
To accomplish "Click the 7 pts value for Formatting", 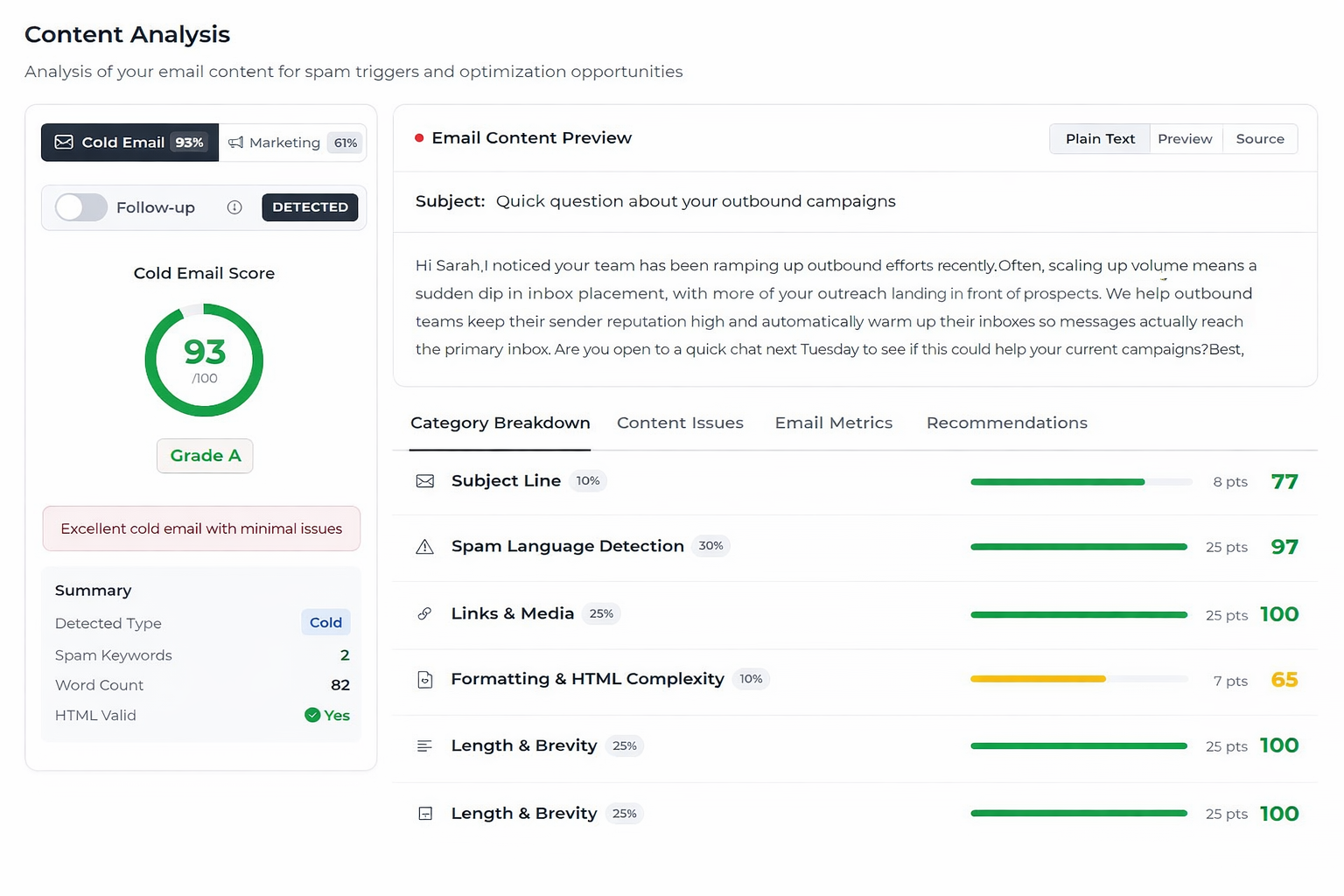I will (1230, 681).
